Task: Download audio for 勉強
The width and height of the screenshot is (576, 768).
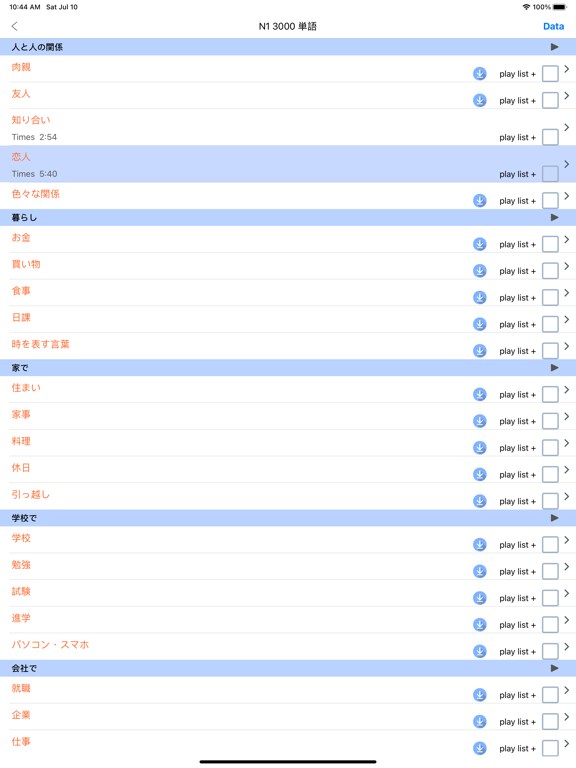Action: 480,572
